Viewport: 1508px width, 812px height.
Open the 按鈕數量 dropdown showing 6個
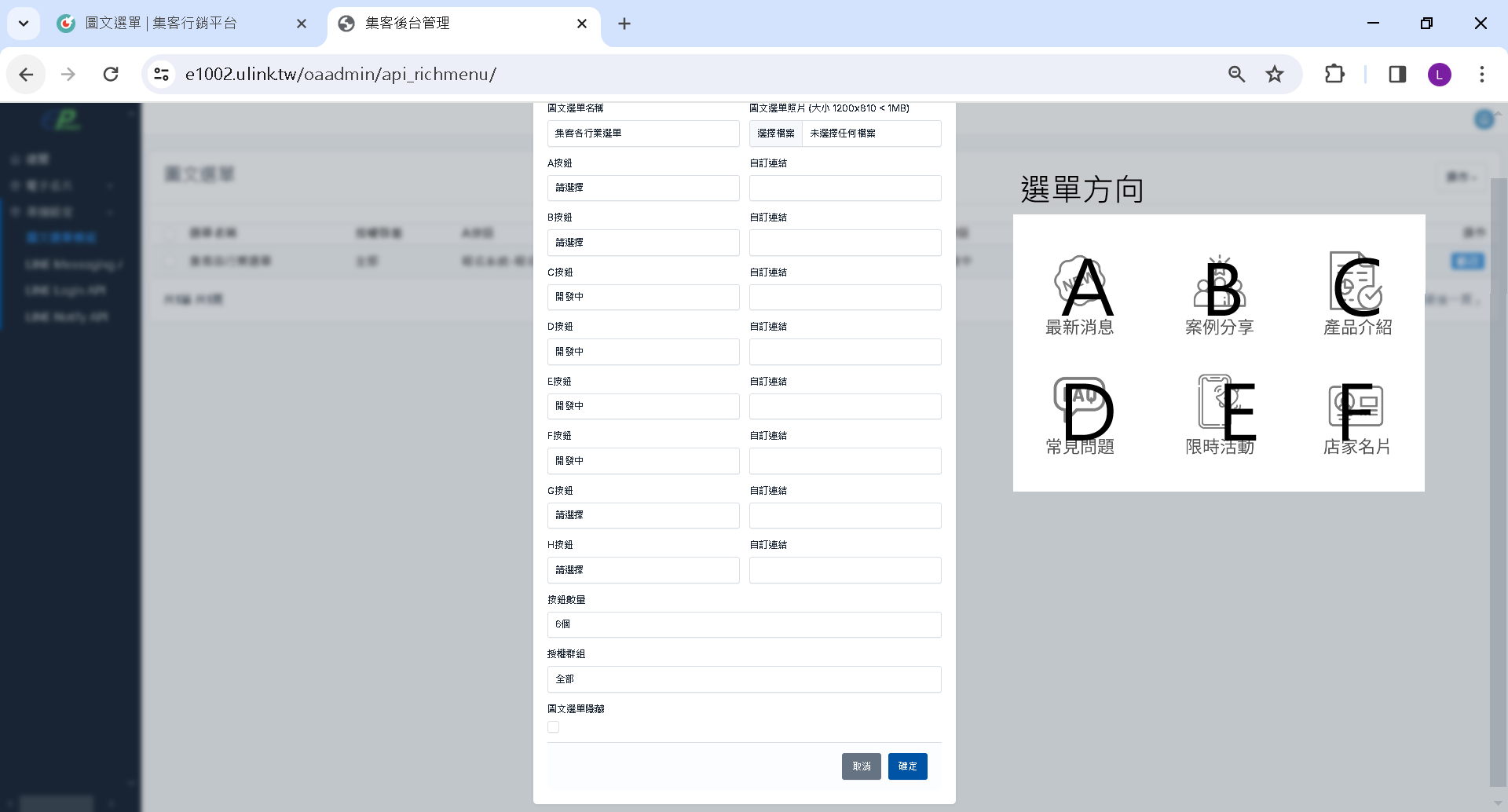(x=745, y=624)
